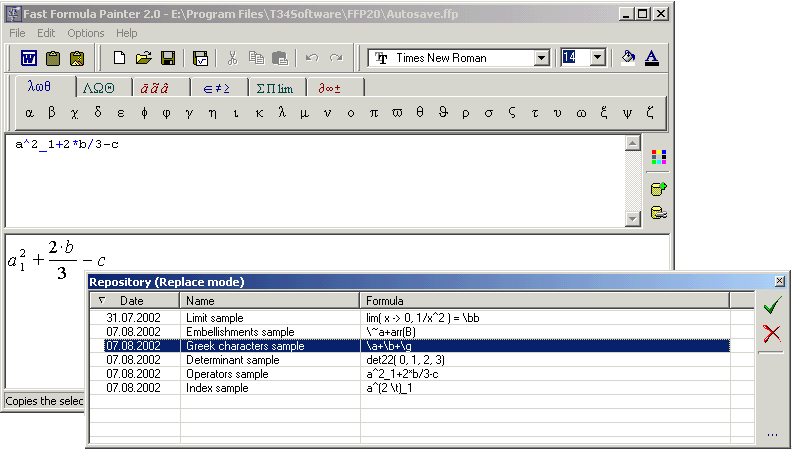Click the Formula column header
Viewport: 792px width, 451px height.
point(544,300)
